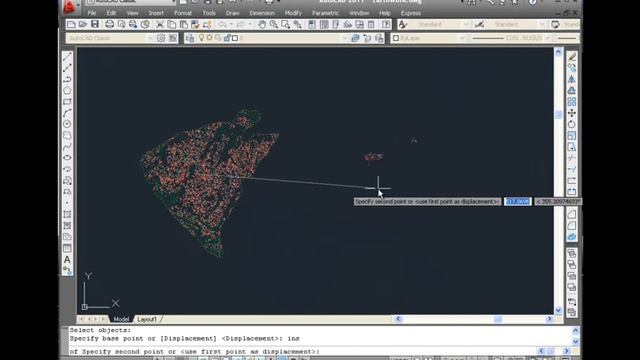Open the Format menu
This screenshot has width=640, height=360.
pos(183,13)
